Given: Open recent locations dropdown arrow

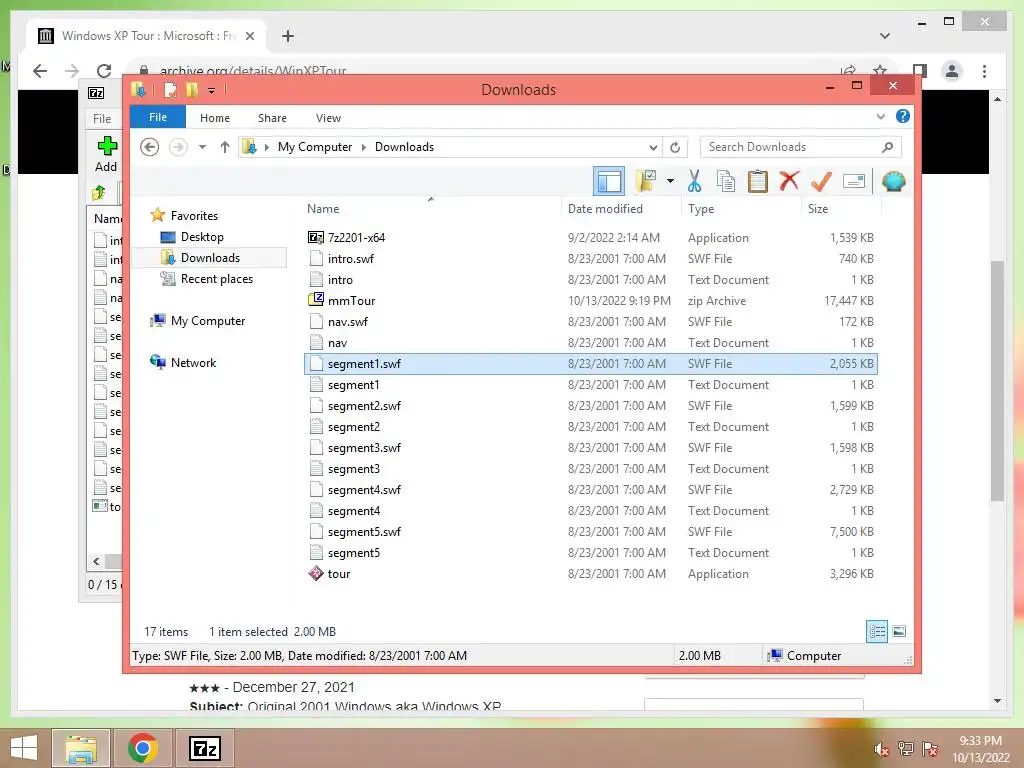Looking at the screenshot, I should [202, 147].
